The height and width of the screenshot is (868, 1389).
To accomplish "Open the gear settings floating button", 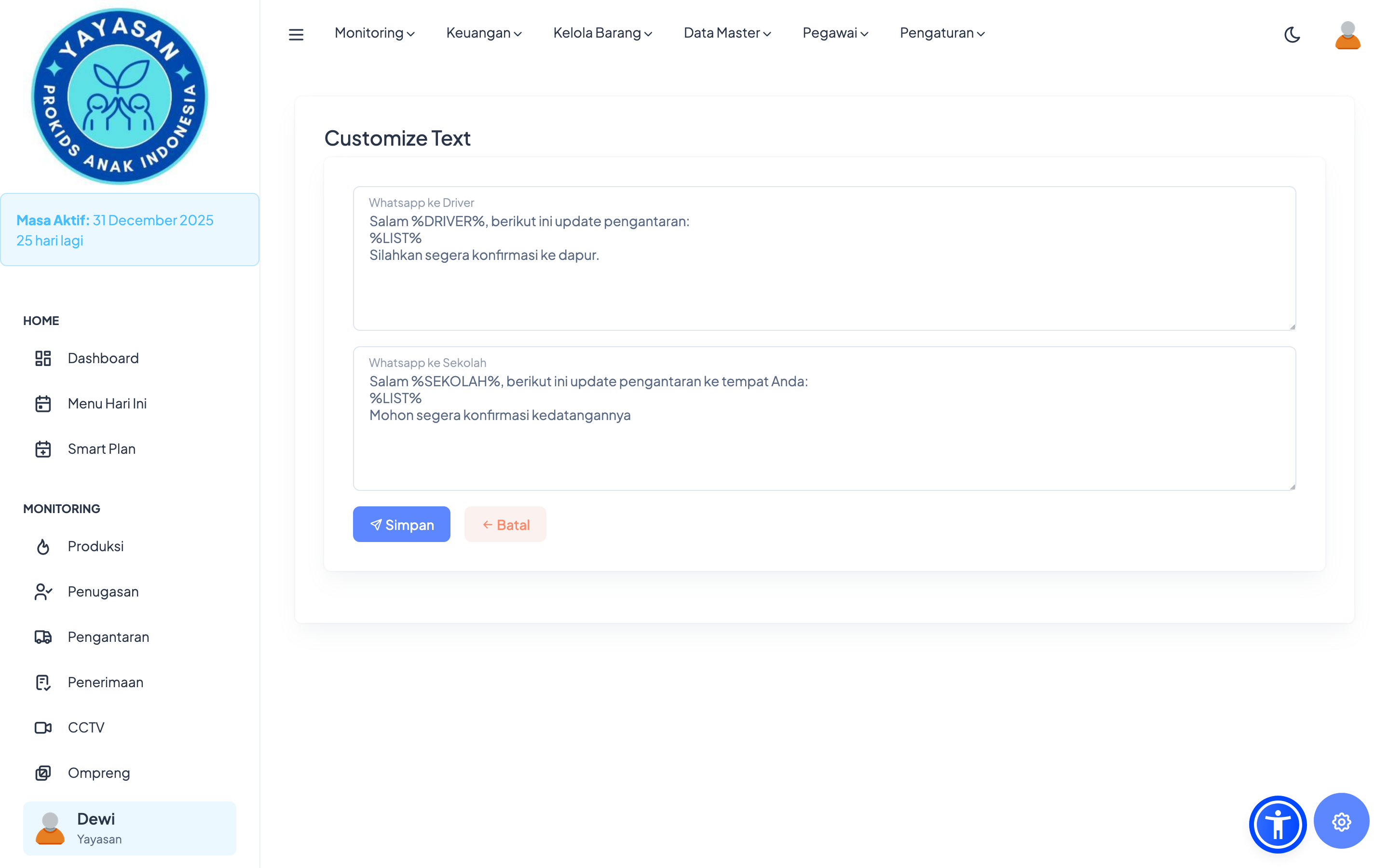I will click(1341, 822).
